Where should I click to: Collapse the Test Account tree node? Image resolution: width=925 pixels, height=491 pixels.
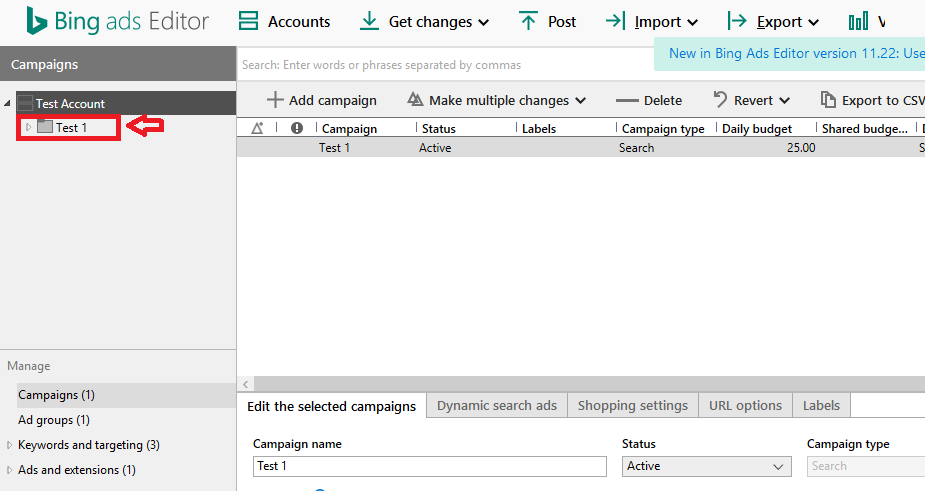[8, 103]
